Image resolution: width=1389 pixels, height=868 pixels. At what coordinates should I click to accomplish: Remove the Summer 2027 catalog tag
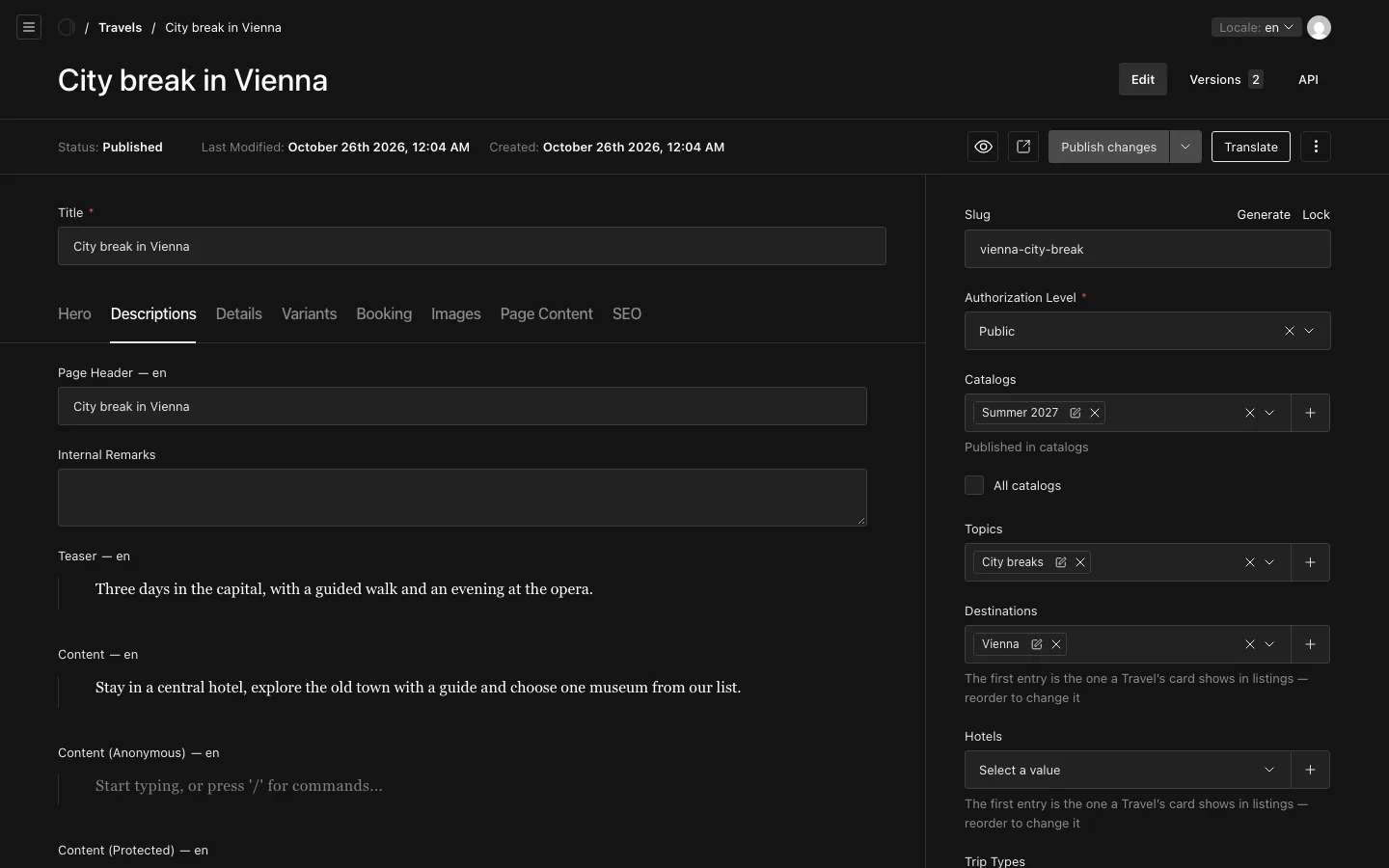[x=1095, y=413]
